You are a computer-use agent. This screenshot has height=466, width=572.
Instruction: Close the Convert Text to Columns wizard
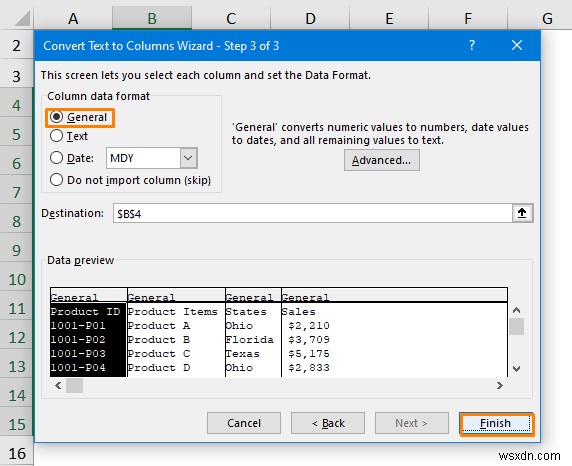517,46
